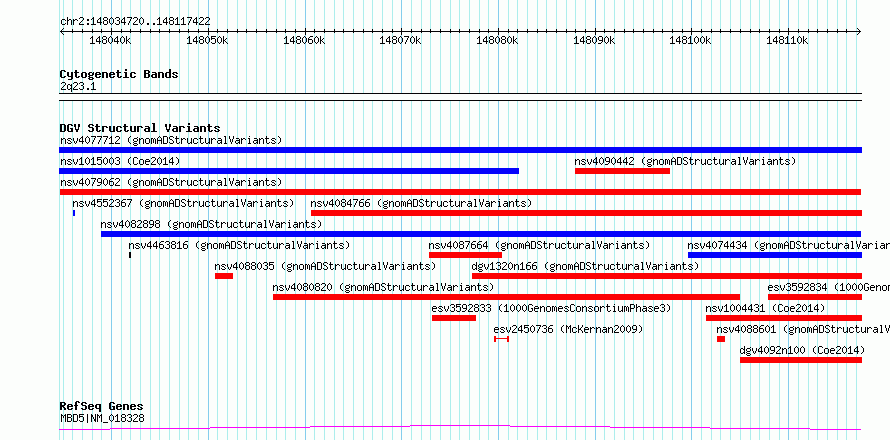Click the left arrowhead of the ruler
Image resolution: width=890 pixels, height=440 pixels.
pos(62,31)
